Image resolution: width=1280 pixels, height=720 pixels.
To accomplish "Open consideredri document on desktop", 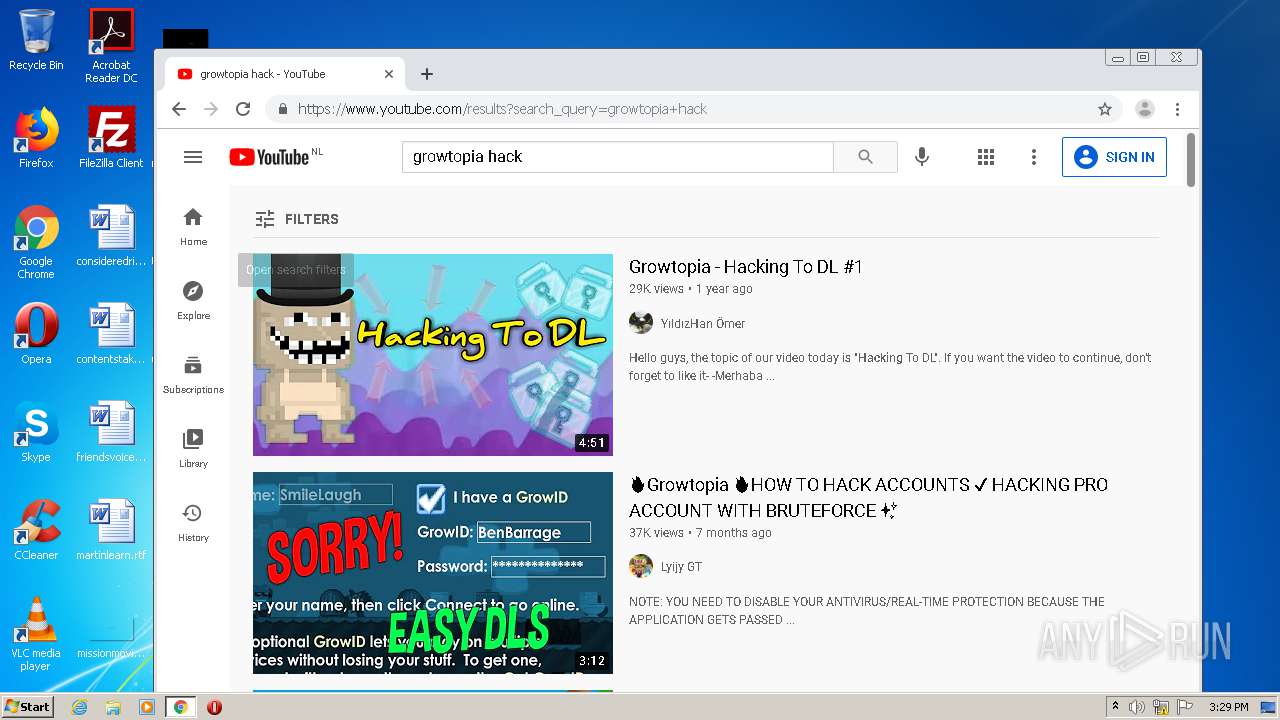I will coord(111,236).
